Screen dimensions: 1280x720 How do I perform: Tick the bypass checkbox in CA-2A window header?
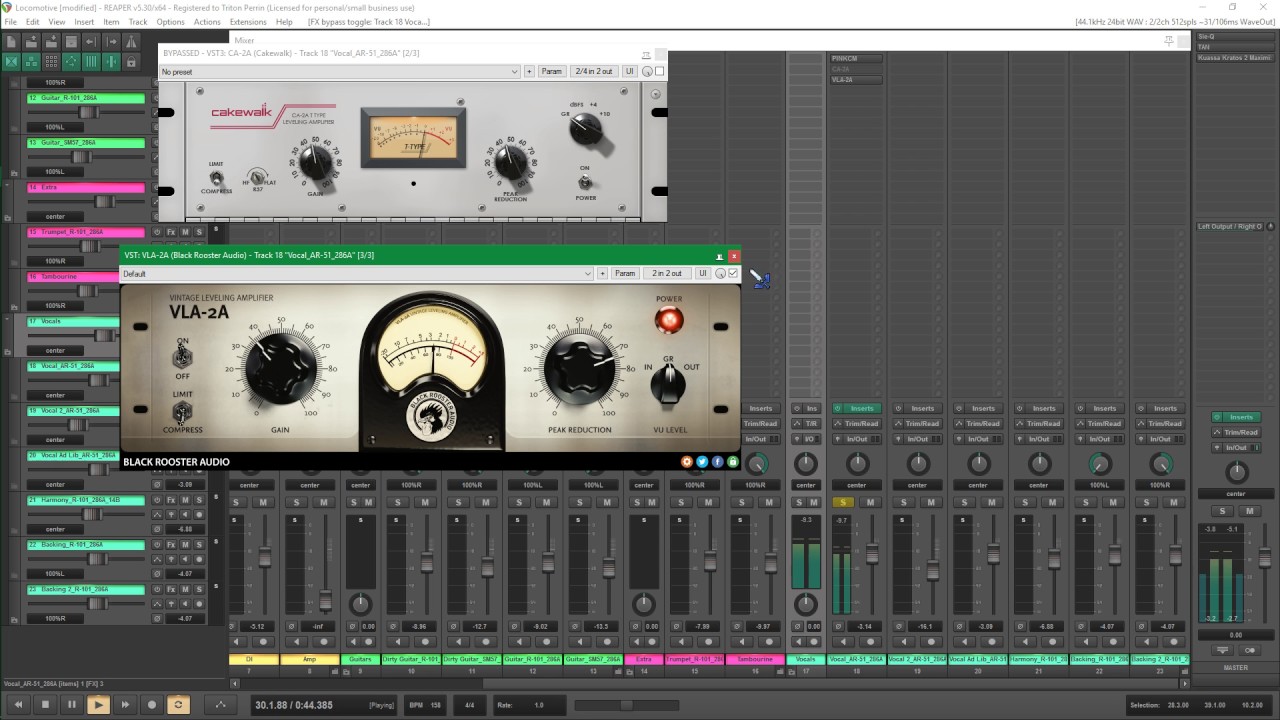pyautogui.click(x=659, y=72)
